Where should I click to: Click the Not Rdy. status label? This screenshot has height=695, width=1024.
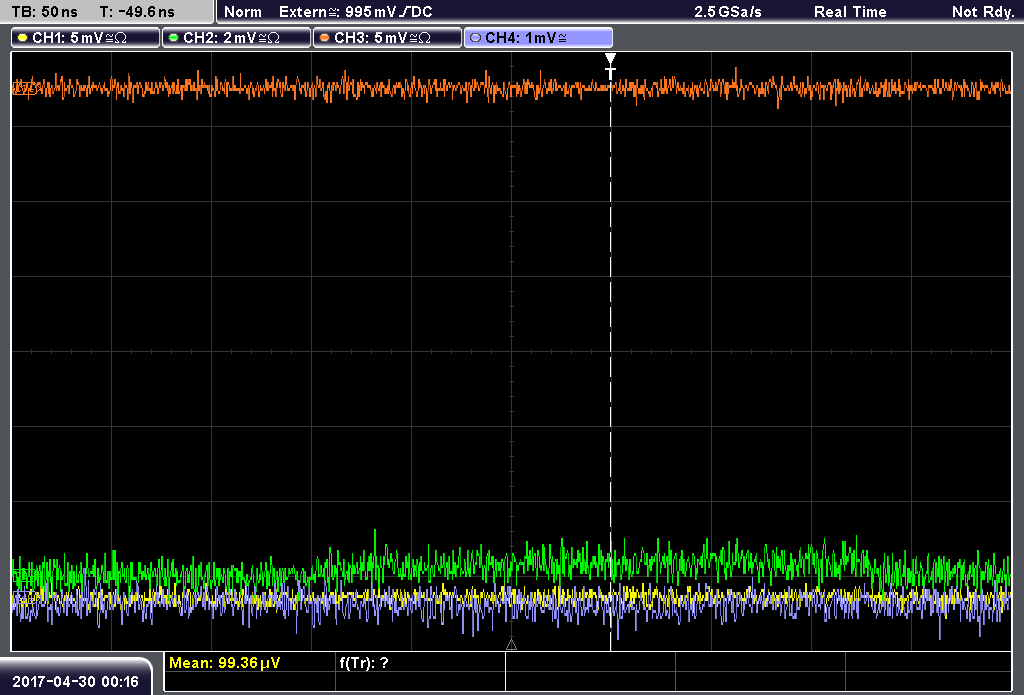(983, 12)
